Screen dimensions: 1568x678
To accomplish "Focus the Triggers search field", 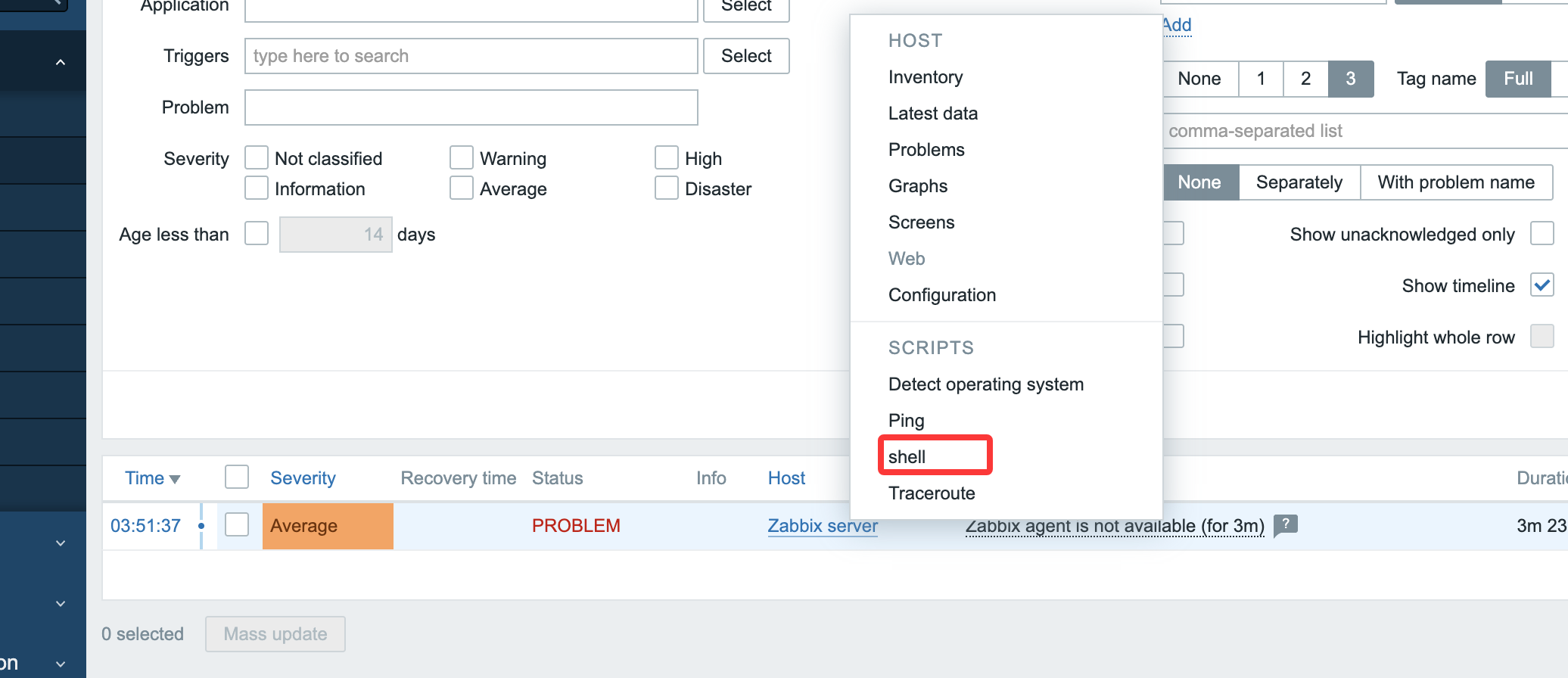I will (x=471, y=56).
